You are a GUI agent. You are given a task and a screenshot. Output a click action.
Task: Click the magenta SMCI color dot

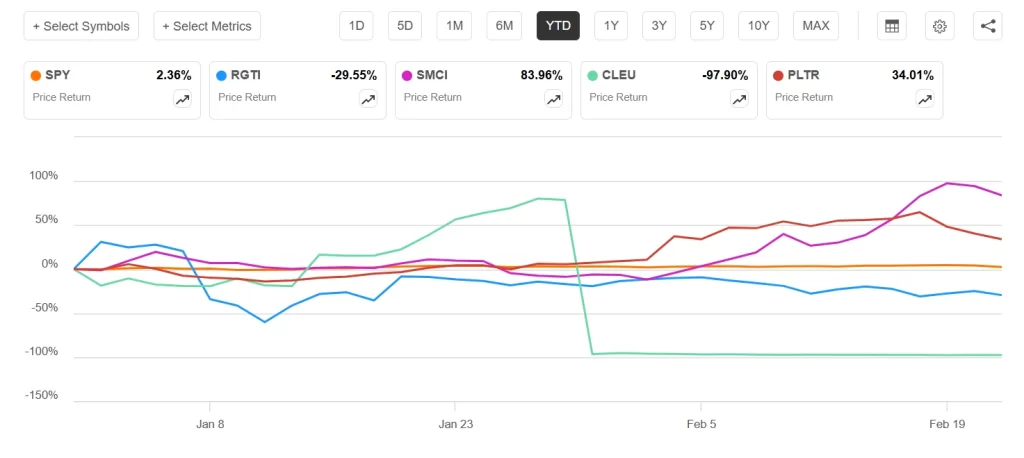click(407, 76)
